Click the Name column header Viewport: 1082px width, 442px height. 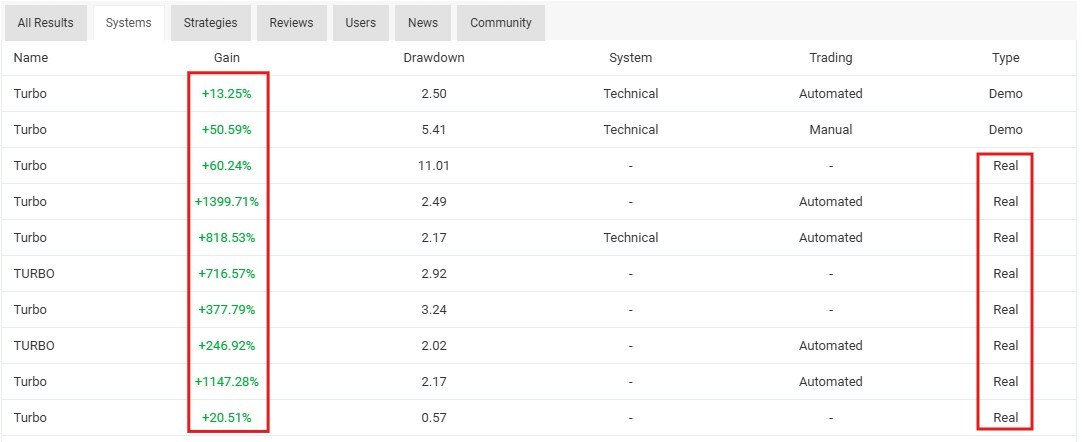tap(31, 58)
